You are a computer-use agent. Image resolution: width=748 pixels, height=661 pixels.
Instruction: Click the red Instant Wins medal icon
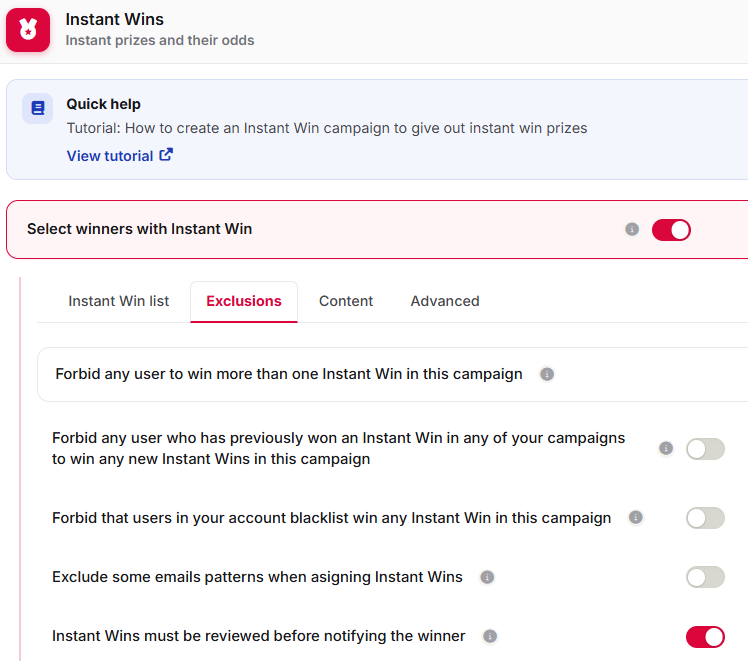(28, 30)
